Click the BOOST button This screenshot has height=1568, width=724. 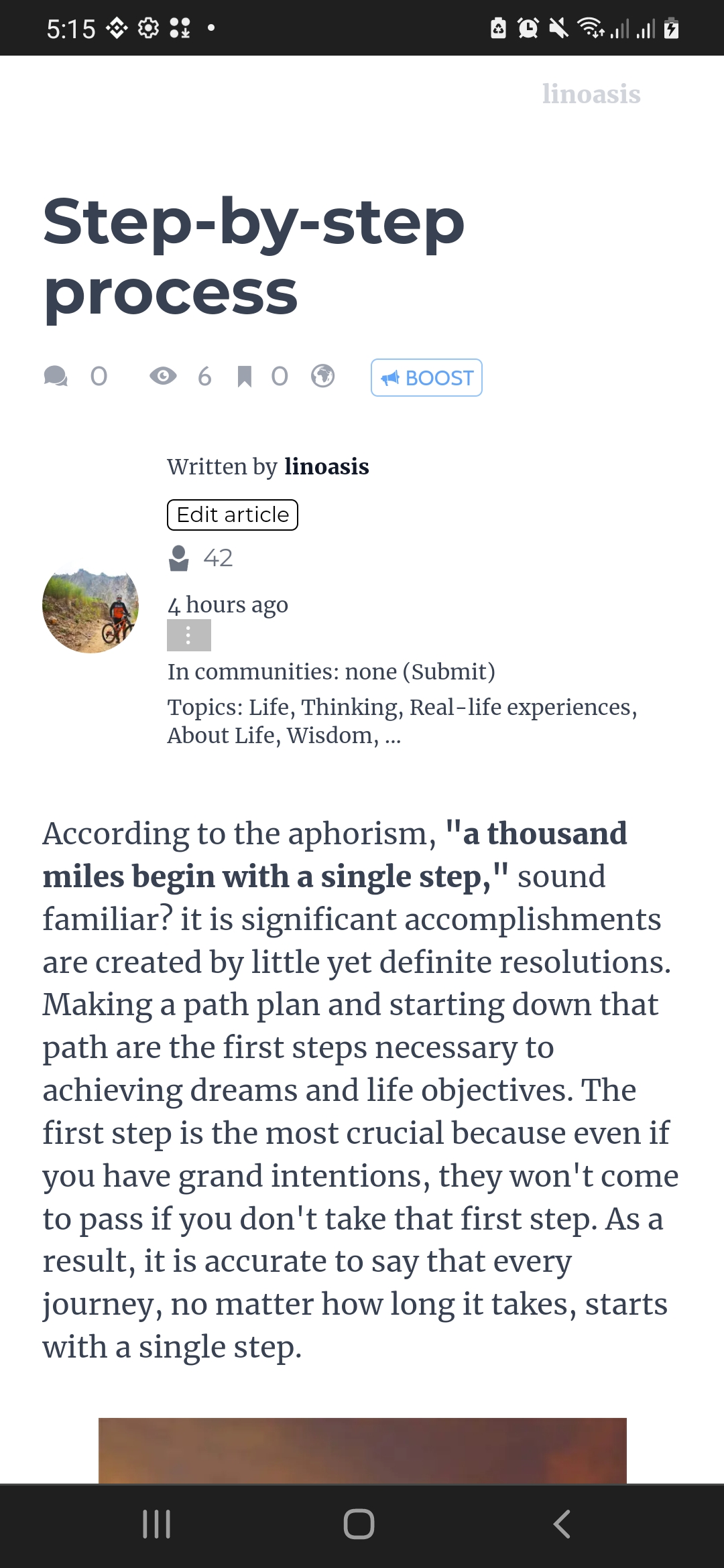click(x=426, y=378)
